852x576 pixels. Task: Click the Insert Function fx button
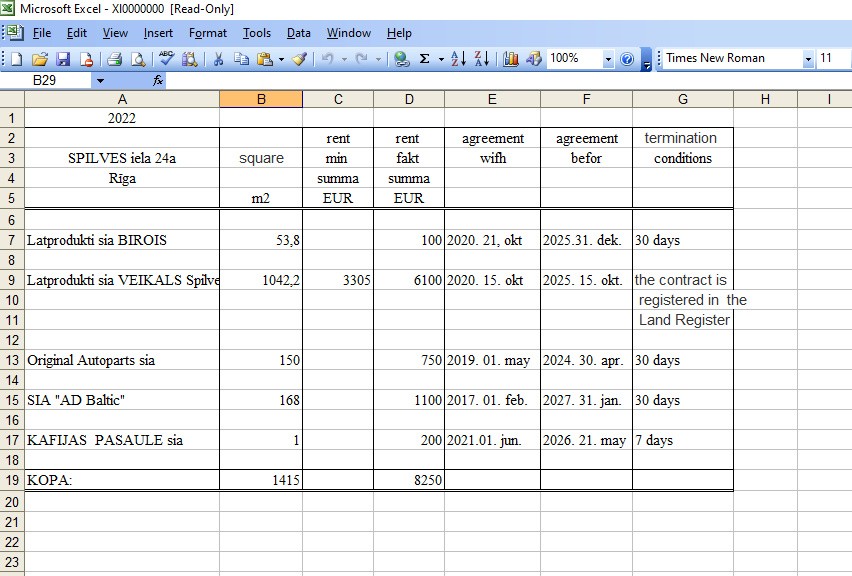click(158, 80)
